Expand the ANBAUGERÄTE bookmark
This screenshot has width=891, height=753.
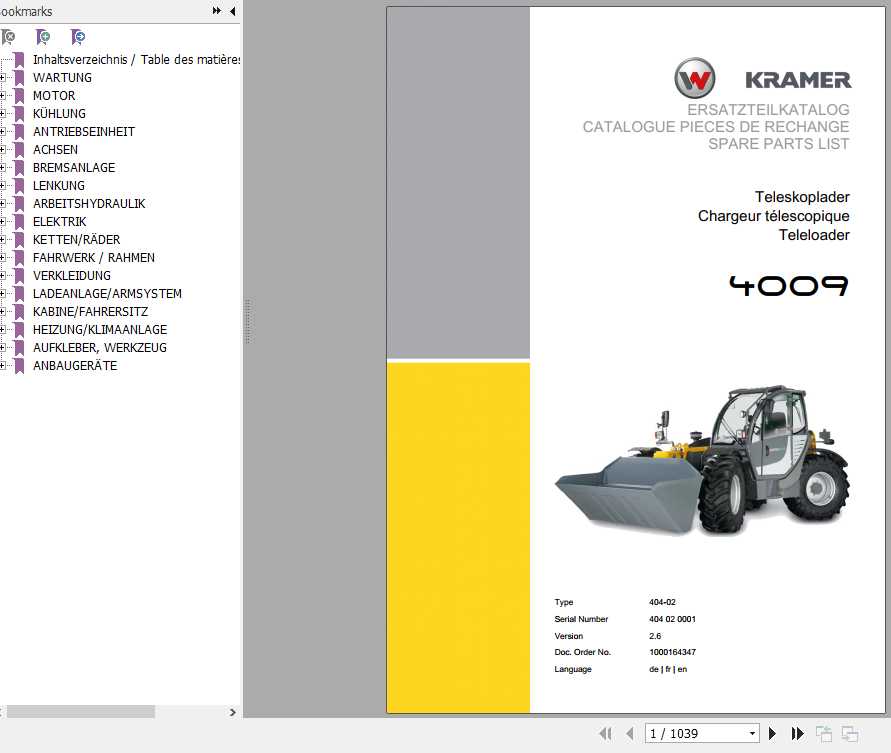point(3,365)
